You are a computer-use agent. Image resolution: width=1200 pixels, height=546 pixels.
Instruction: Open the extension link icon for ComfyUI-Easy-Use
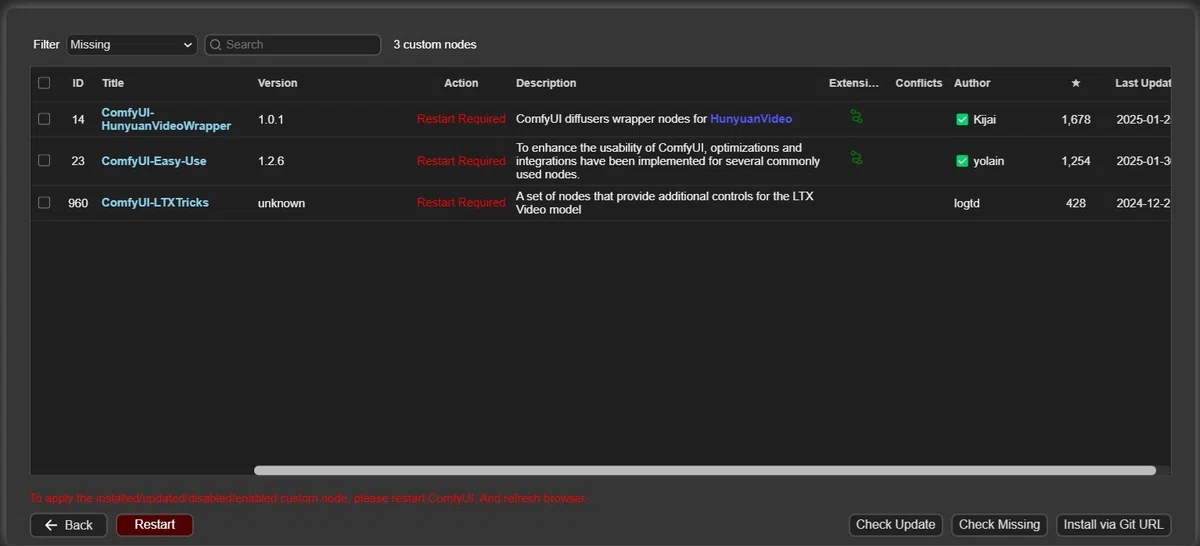point(856,158)
